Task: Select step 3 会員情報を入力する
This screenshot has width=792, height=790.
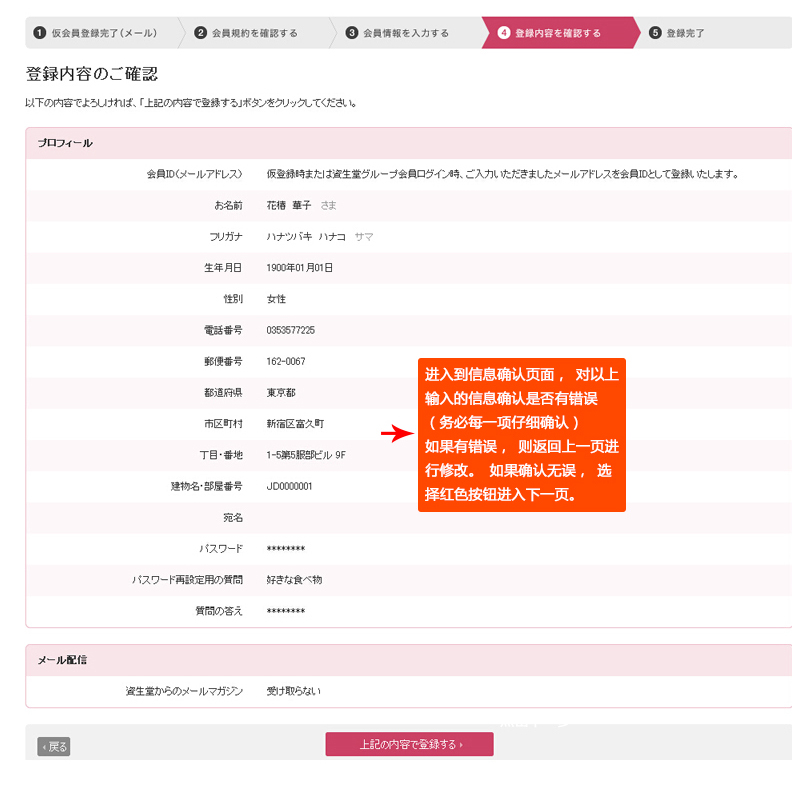Action: pyautogui.click(x=405, y=33)
